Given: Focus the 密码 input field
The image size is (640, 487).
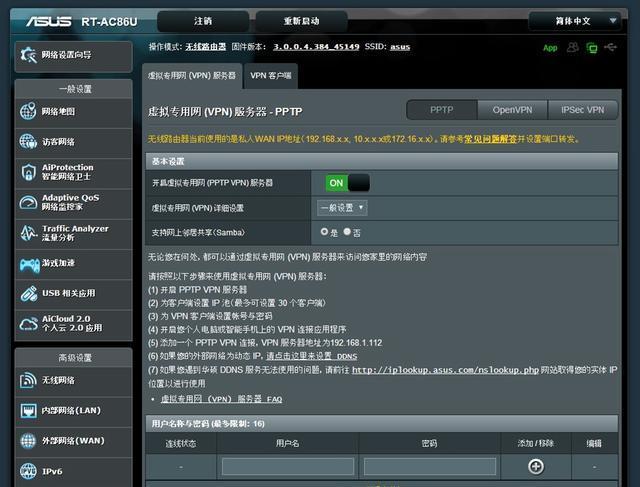Looking at the screenshot, I should pos(430,466).
